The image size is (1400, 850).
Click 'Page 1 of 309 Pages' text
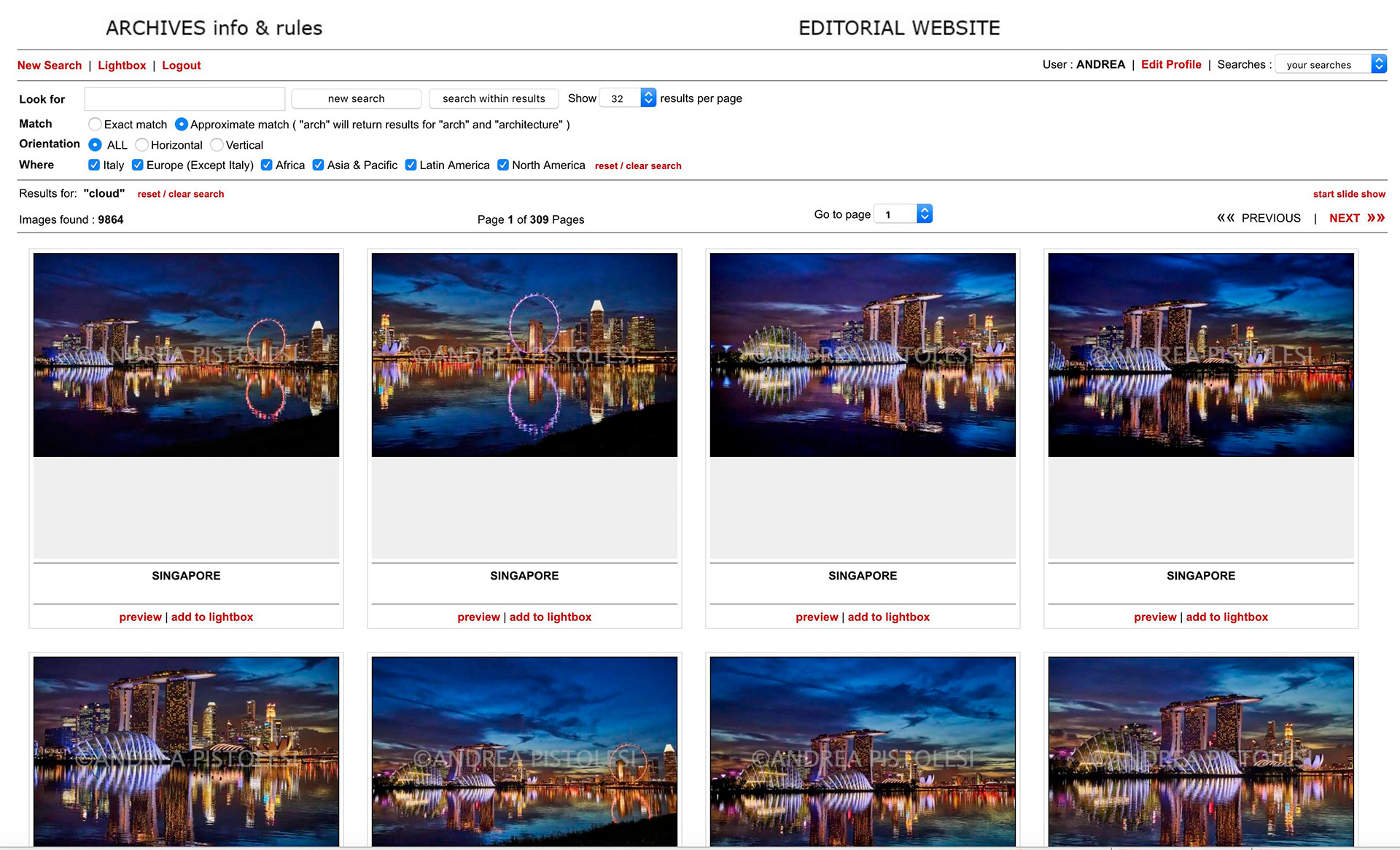[x=531, y=219]
